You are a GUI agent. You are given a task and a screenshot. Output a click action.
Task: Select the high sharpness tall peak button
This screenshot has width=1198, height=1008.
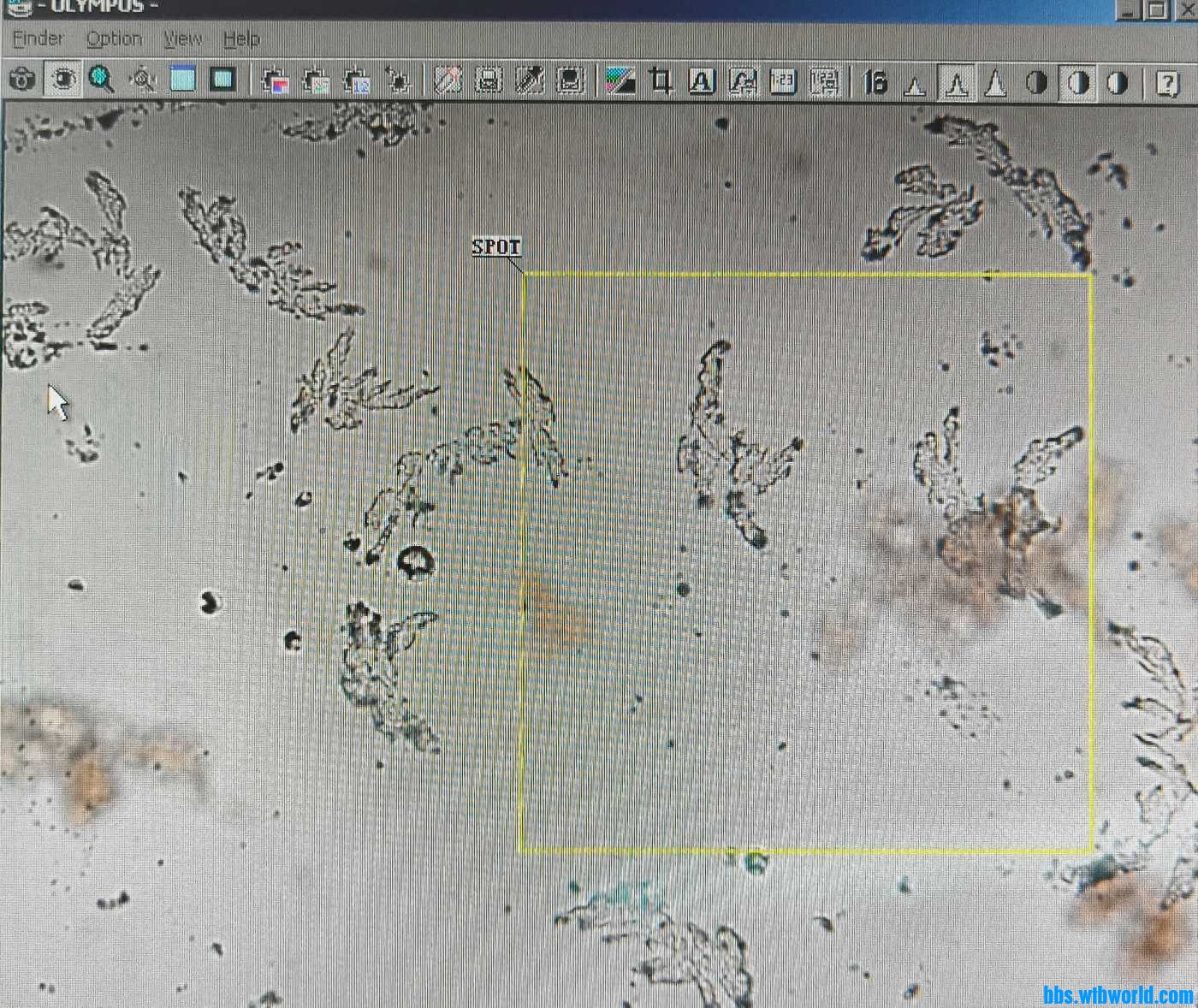click(995, 84)
